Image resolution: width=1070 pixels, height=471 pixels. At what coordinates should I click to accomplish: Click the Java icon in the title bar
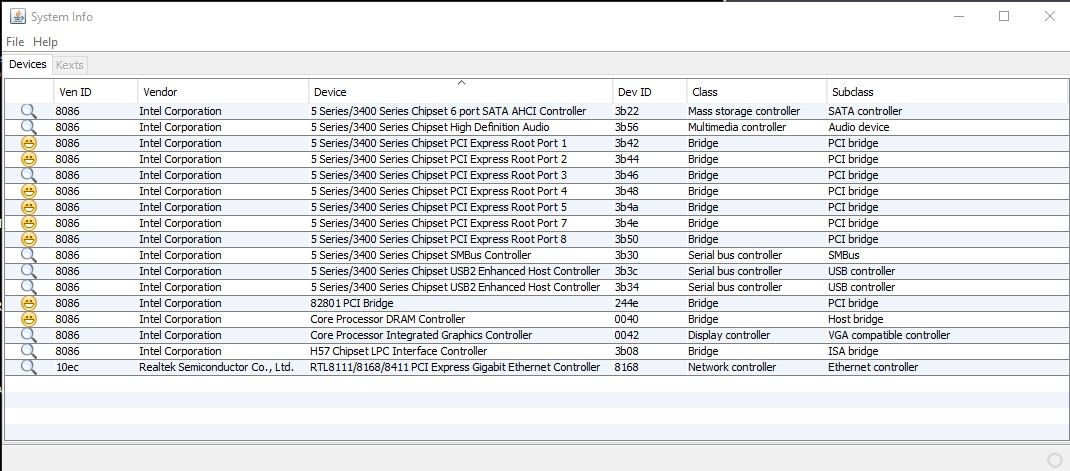click(18, 16)
